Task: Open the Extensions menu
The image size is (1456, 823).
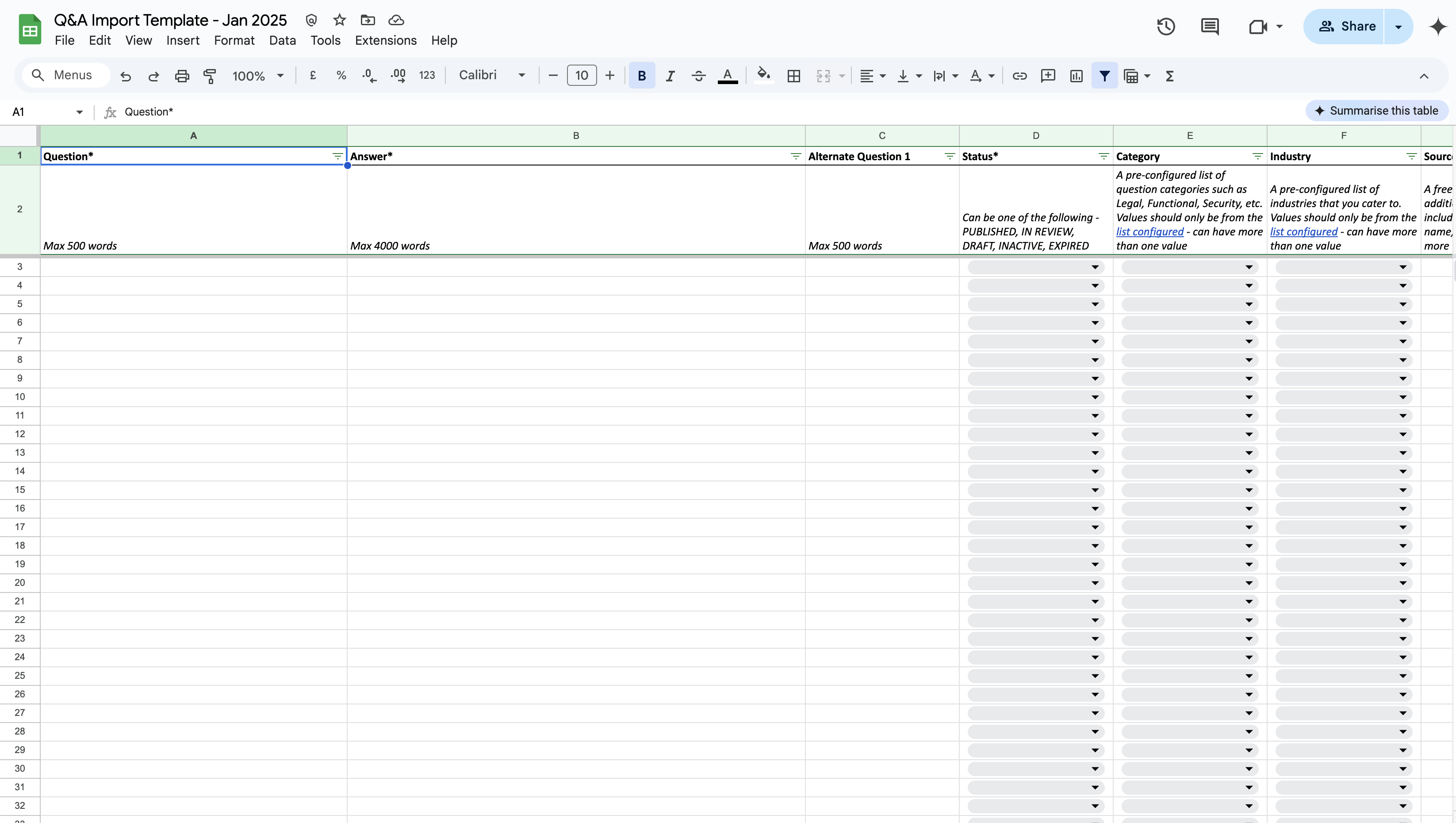Action: 386,41
